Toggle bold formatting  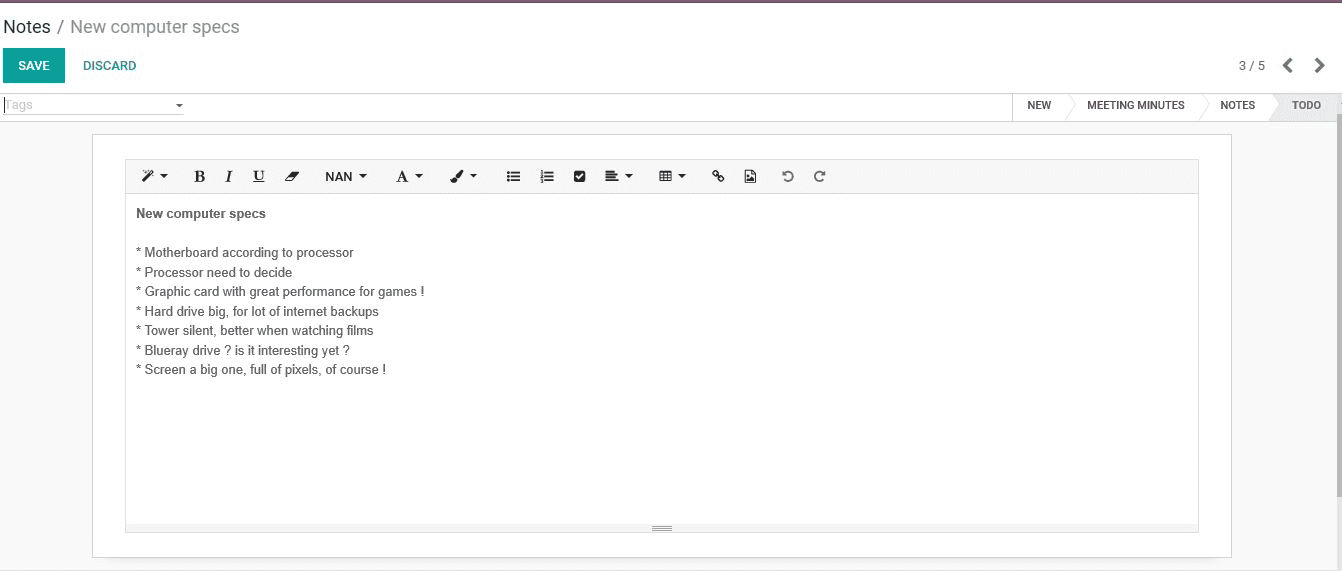199,177
